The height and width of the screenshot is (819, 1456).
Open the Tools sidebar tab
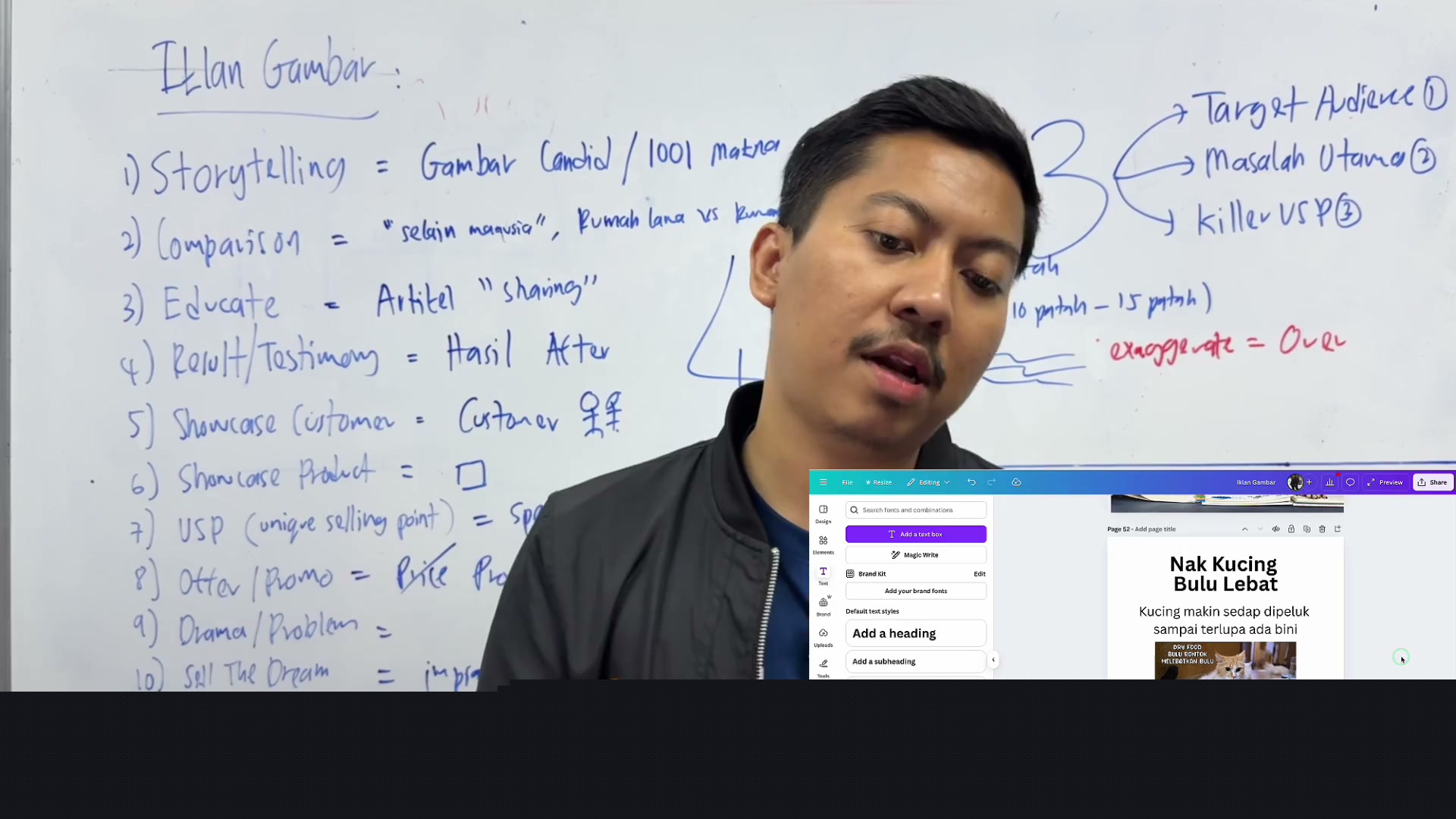823,668
